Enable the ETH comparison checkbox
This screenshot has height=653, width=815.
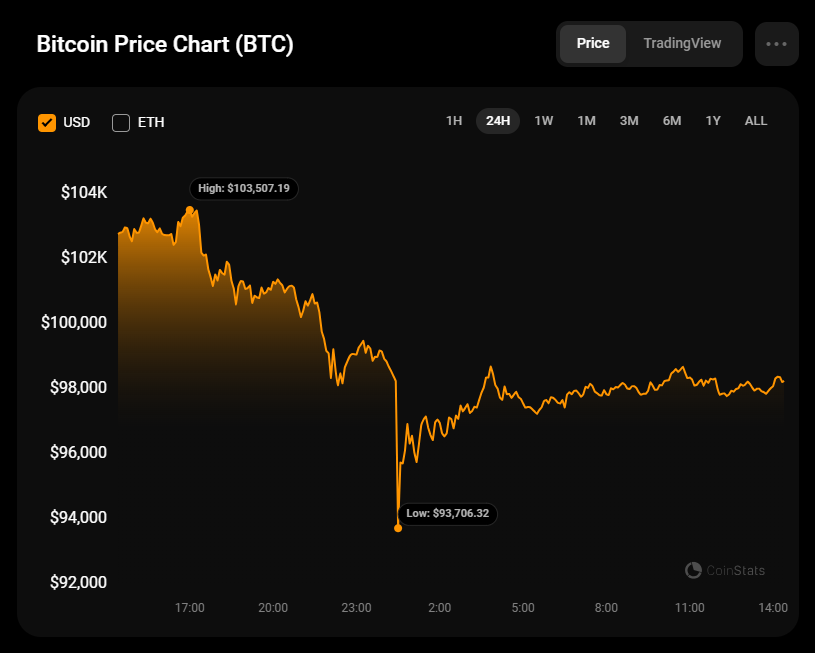121,123
